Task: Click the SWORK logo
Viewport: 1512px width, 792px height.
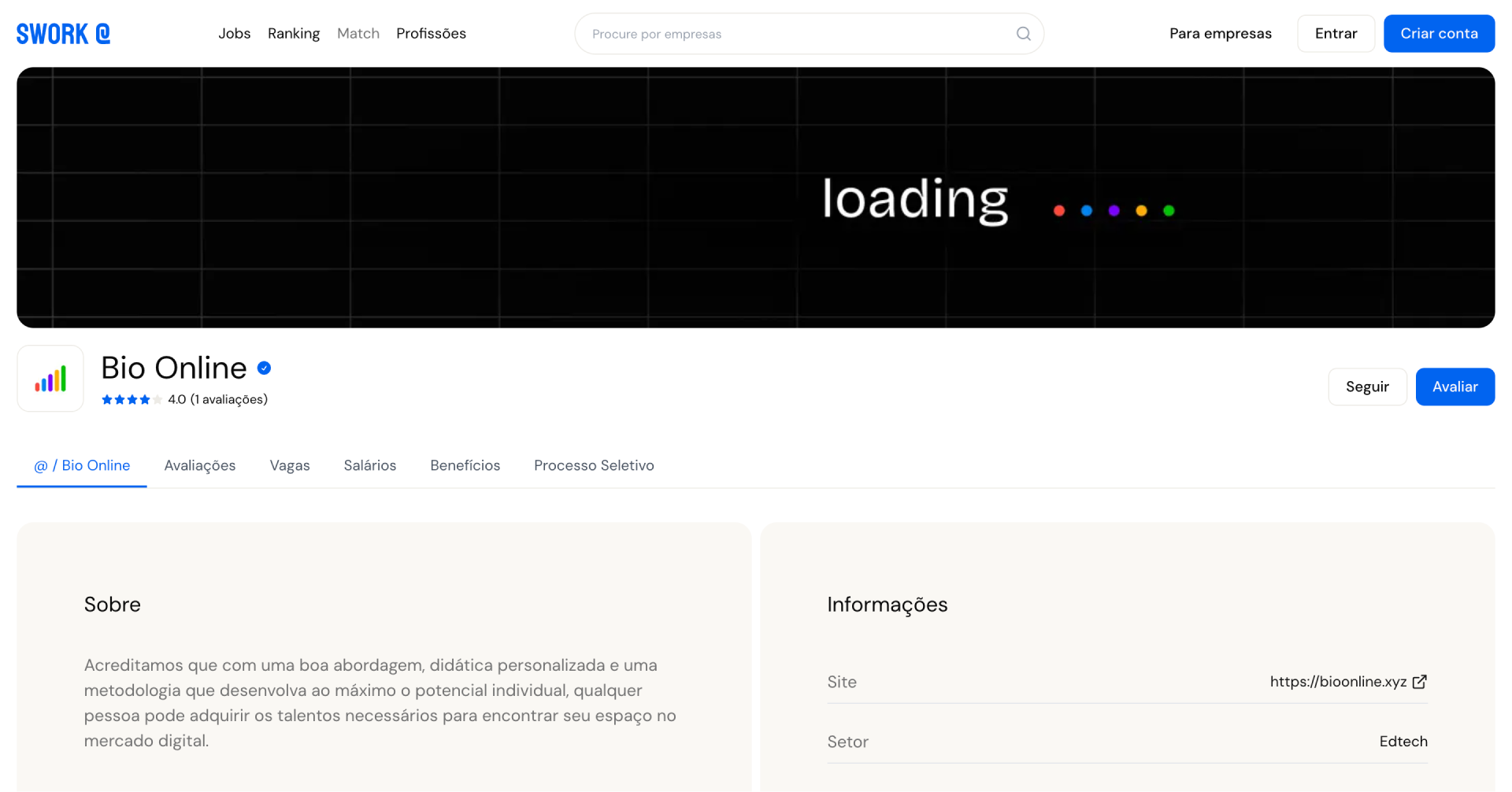Action: click(x=63, y=34)
